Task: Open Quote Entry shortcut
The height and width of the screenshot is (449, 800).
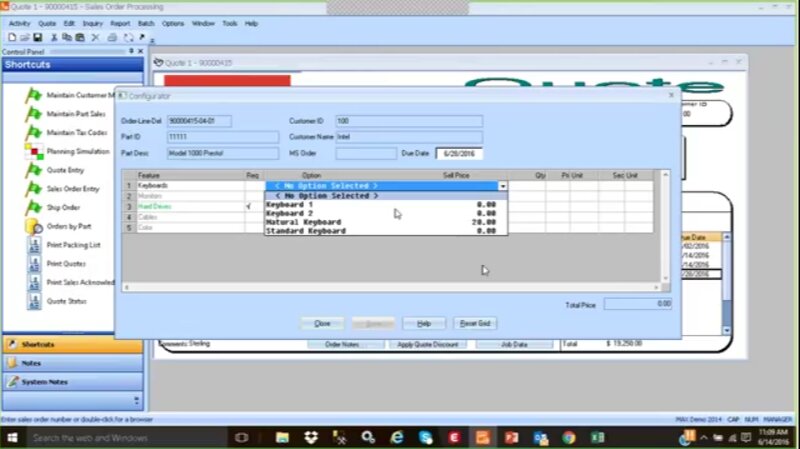Action: (64, 169)
